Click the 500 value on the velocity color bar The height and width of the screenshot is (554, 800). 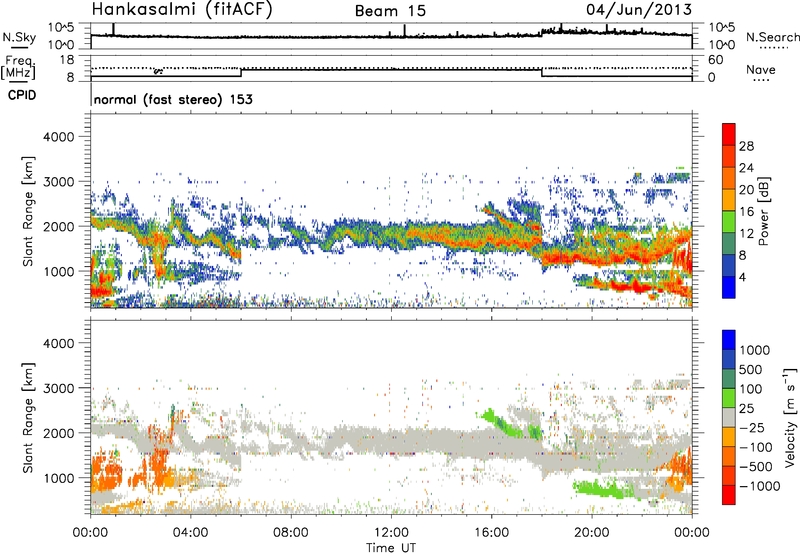(x=751, y=370)
